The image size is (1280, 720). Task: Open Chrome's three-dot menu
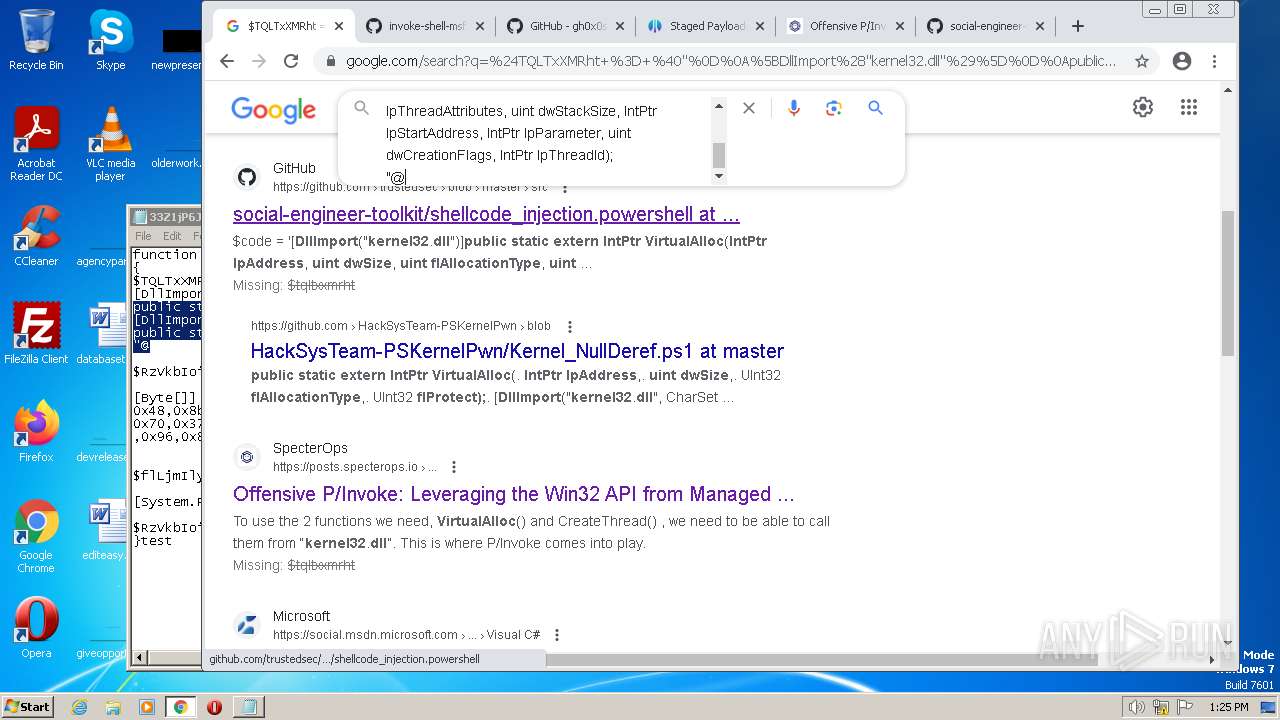click(x=1214, y=61)
